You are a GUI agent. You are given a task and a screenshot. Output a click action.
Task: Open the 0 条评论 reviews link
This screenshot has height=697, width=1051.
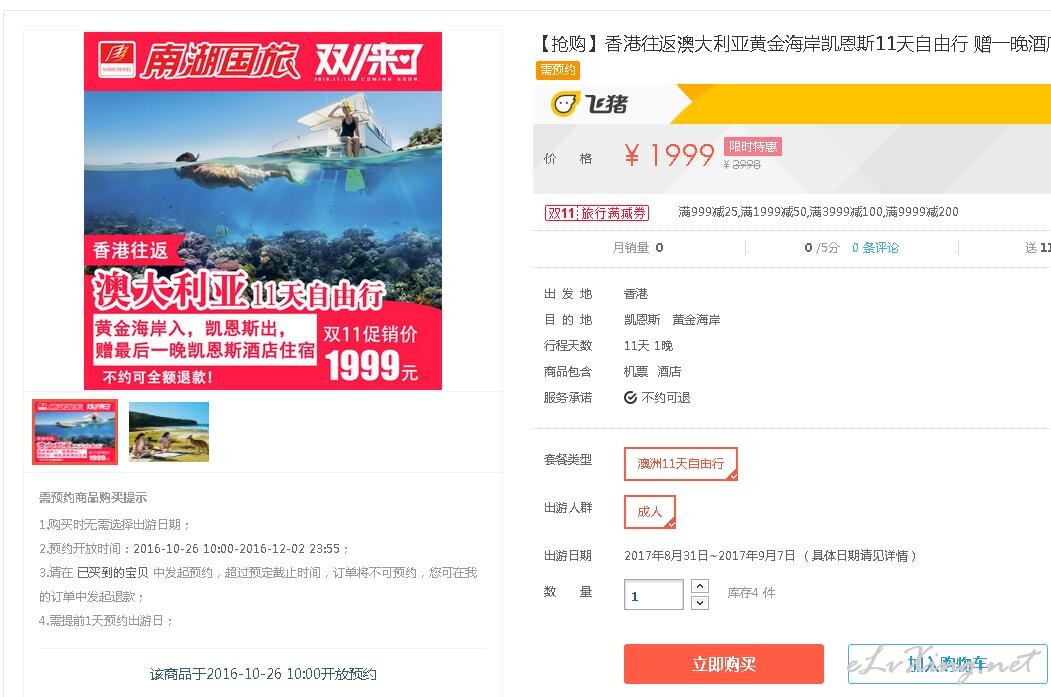coord(875,248)
